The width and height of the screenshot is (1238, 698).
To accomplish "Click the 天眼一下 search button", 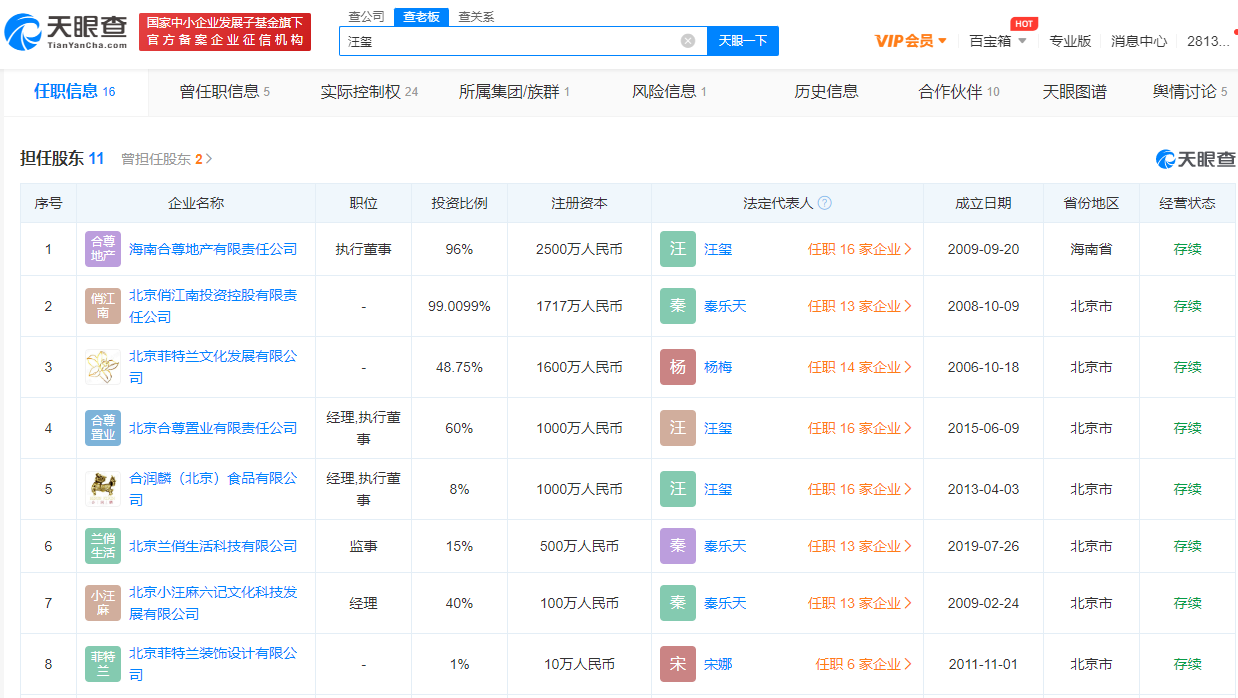I will [743, 41].
